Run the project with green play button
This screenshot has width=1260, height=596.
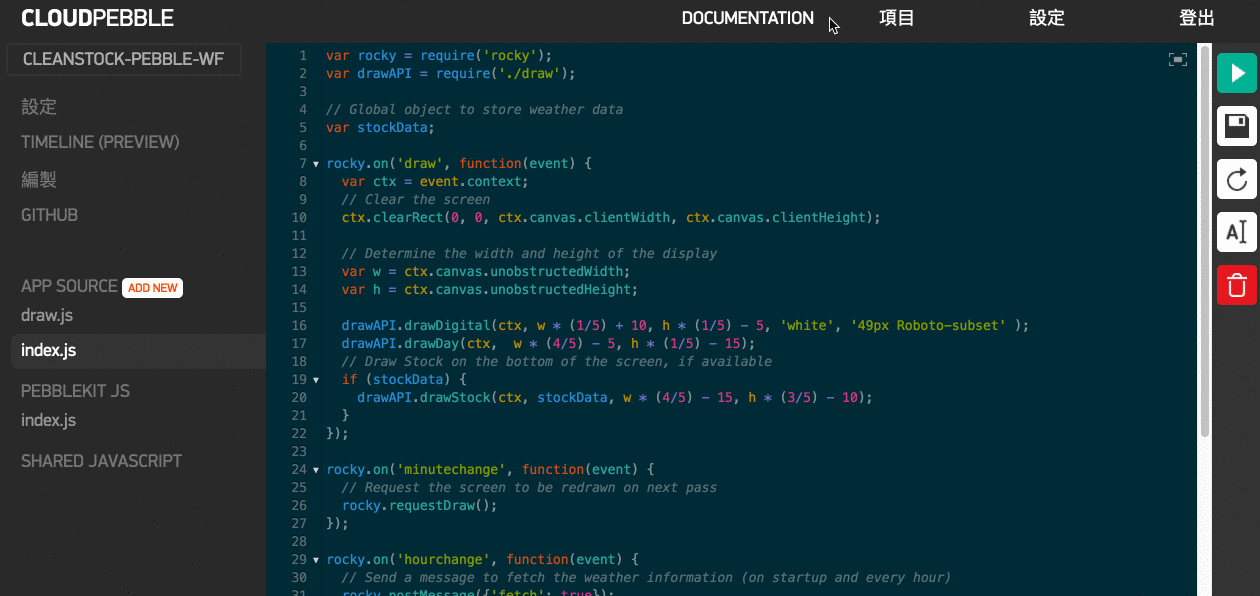1236,73
